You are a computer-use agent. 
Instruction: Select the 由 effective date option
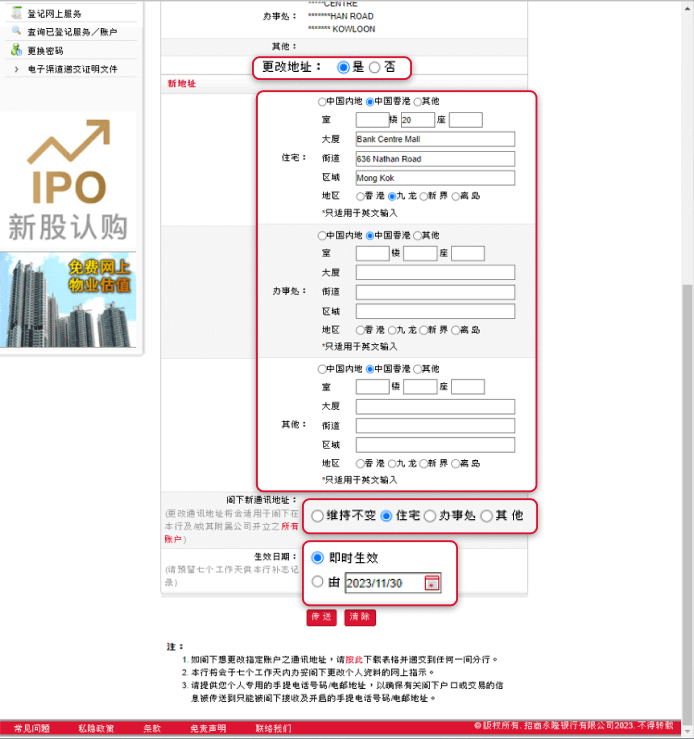pyautogui.click(x=318, y=582)
